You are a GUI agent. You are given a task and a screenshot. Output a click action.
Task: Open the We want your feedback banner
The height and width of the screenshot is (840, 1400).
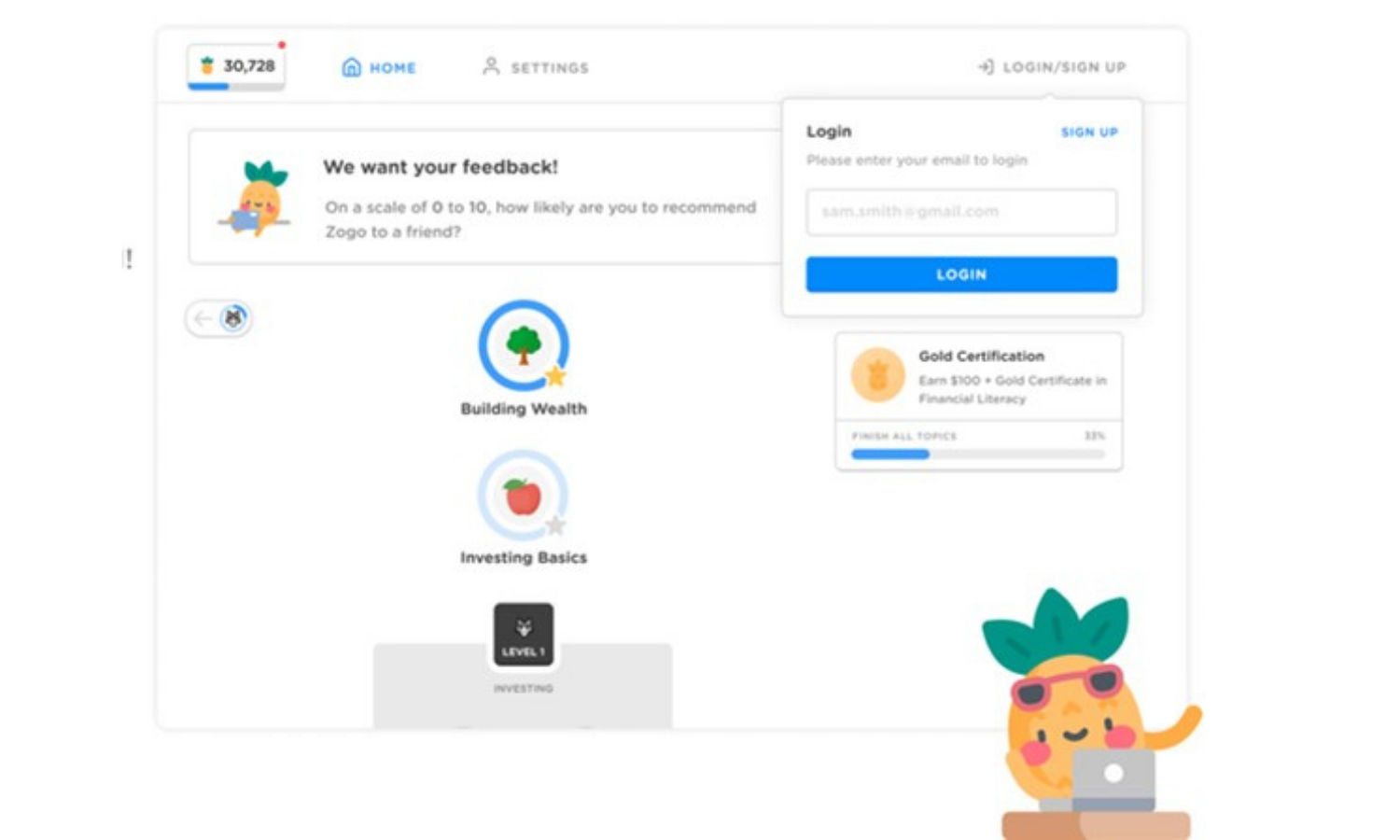click(485, 197)
